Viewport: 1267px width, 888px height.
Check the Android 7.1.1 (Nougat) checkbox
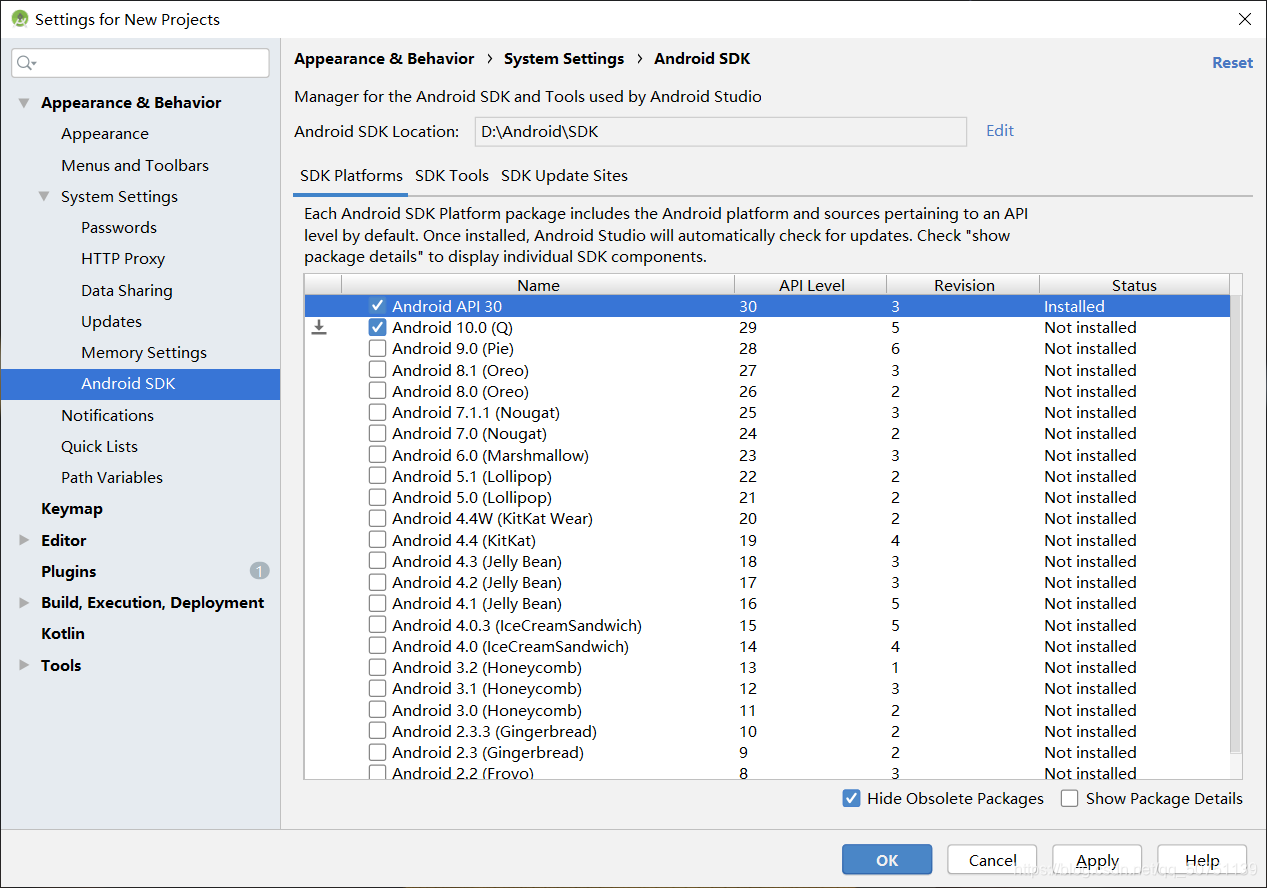(x=377, y=412)
